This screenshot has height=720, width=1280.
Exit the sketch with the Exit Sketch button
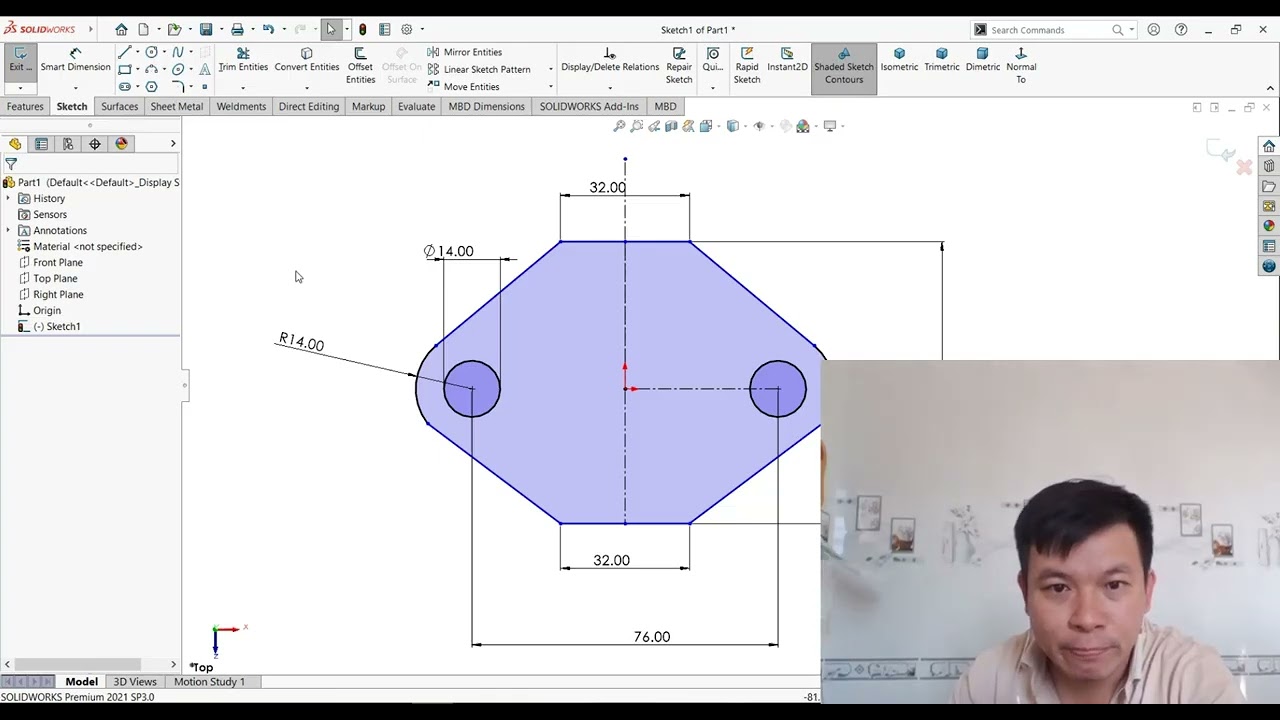[x=19, y=60]
